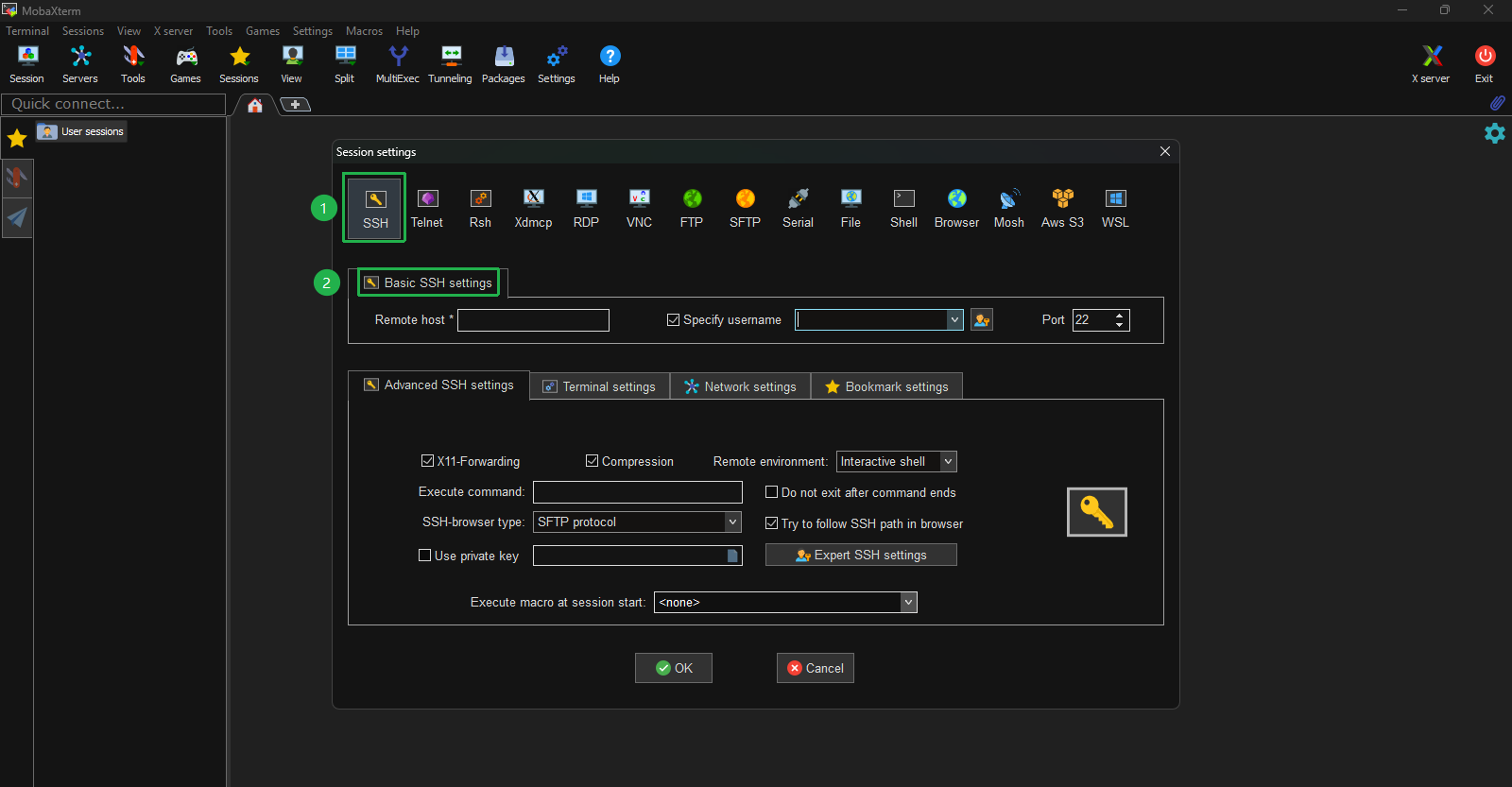Open the Terminal menu
This screenshot has height=787, width=1512.
click(27, 31)
